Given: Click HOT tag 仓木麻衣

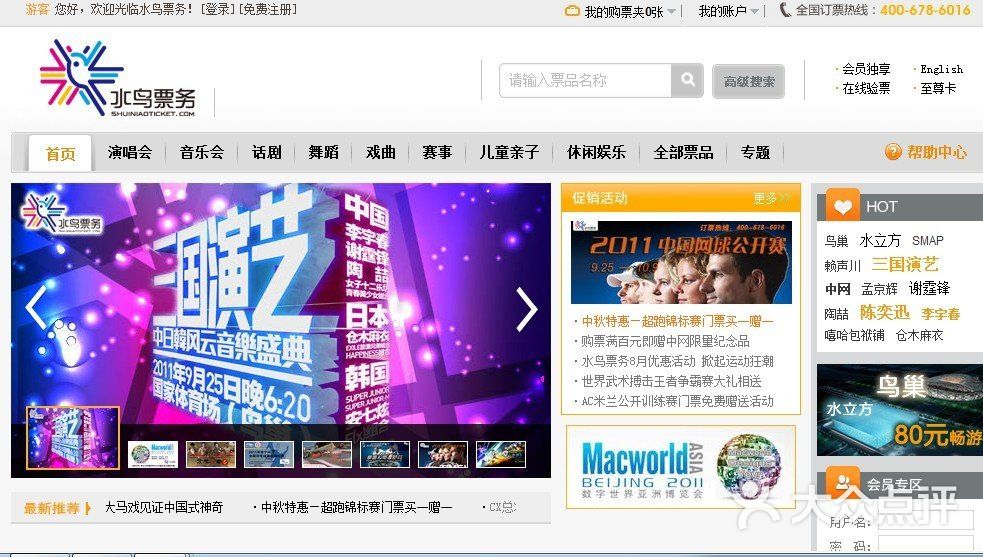Looking at the screenshot, I should (919, 336).
